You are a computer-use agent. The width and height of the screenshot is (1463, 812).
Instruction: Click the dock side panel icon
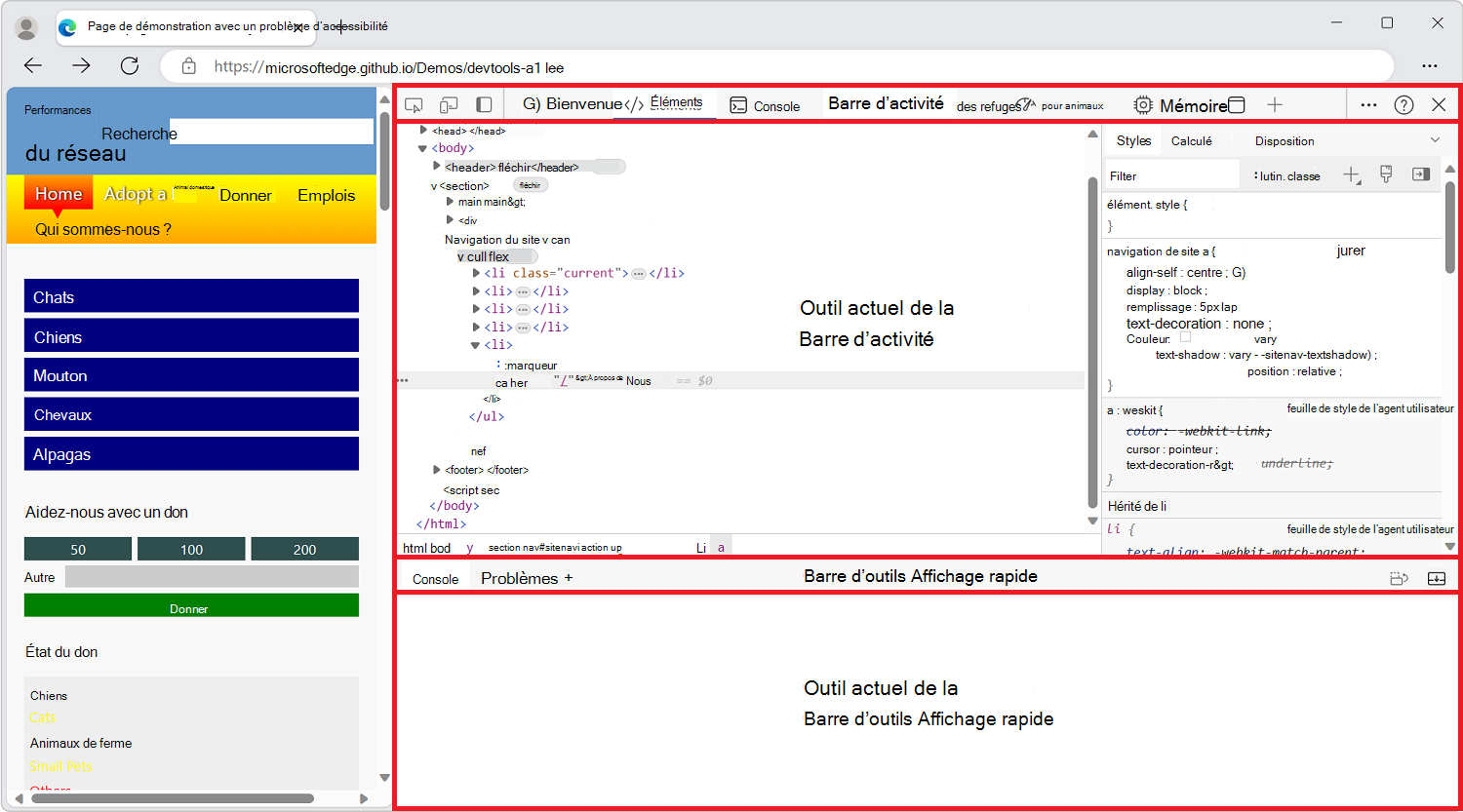482,104
